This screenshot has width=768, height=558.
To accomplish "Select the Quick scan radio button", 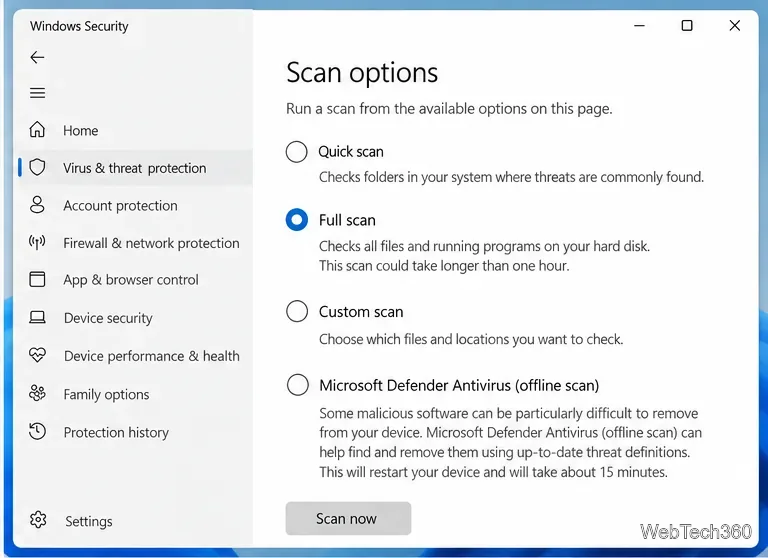I will pyautogui.click(x=296, y=151).
